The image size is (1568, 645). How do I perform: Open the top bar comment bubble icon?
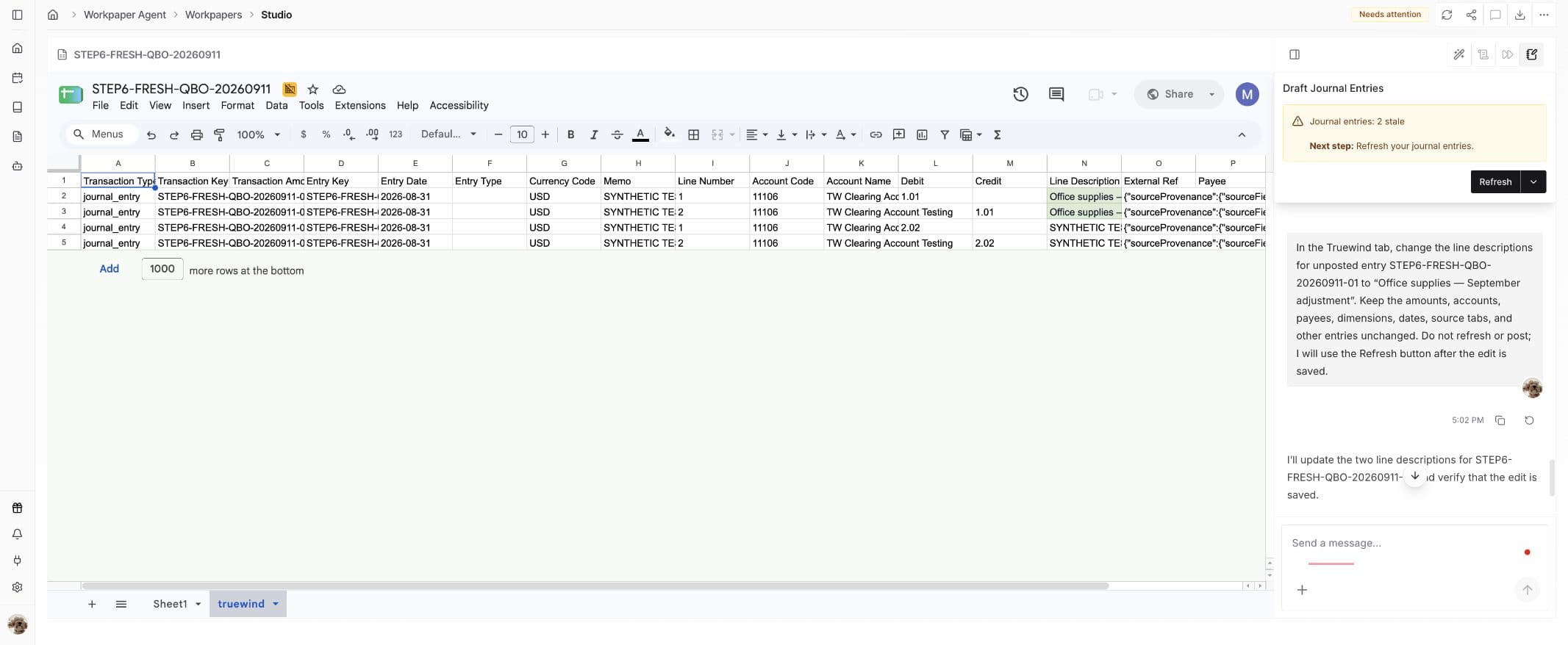1495,15
